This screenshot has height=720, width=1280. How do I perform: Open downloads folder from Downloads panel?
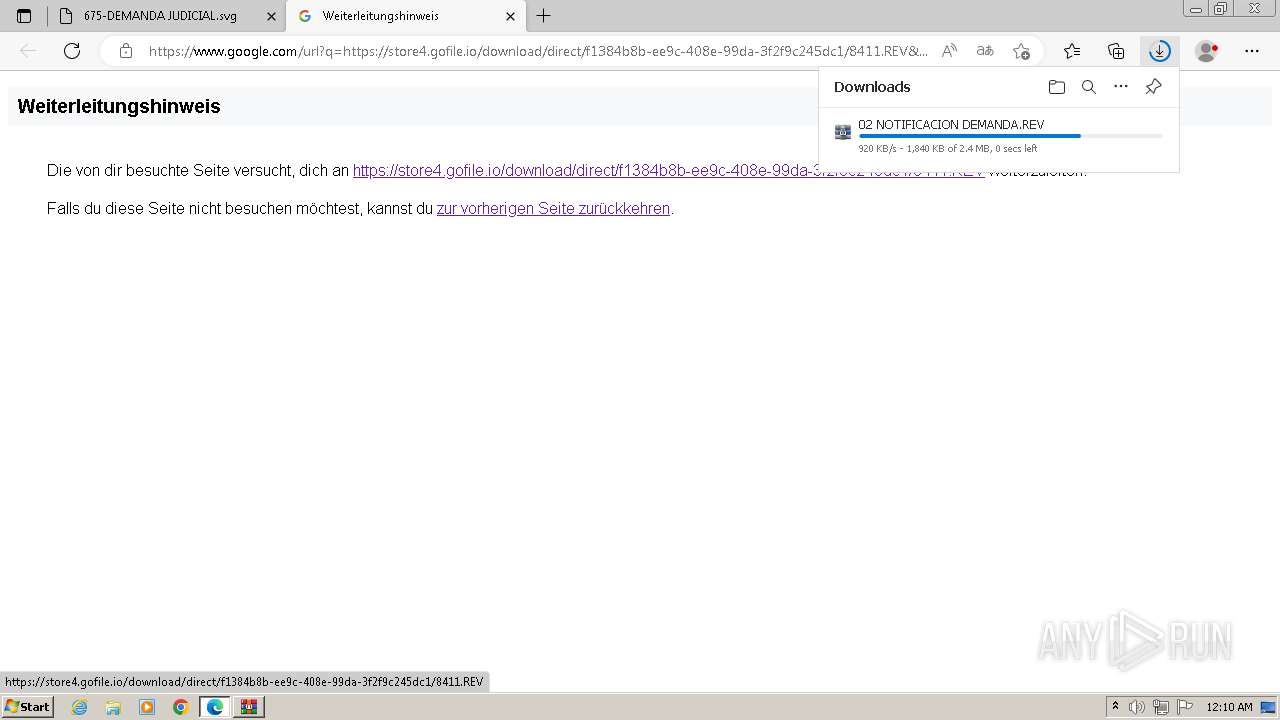coord(1057,87)
